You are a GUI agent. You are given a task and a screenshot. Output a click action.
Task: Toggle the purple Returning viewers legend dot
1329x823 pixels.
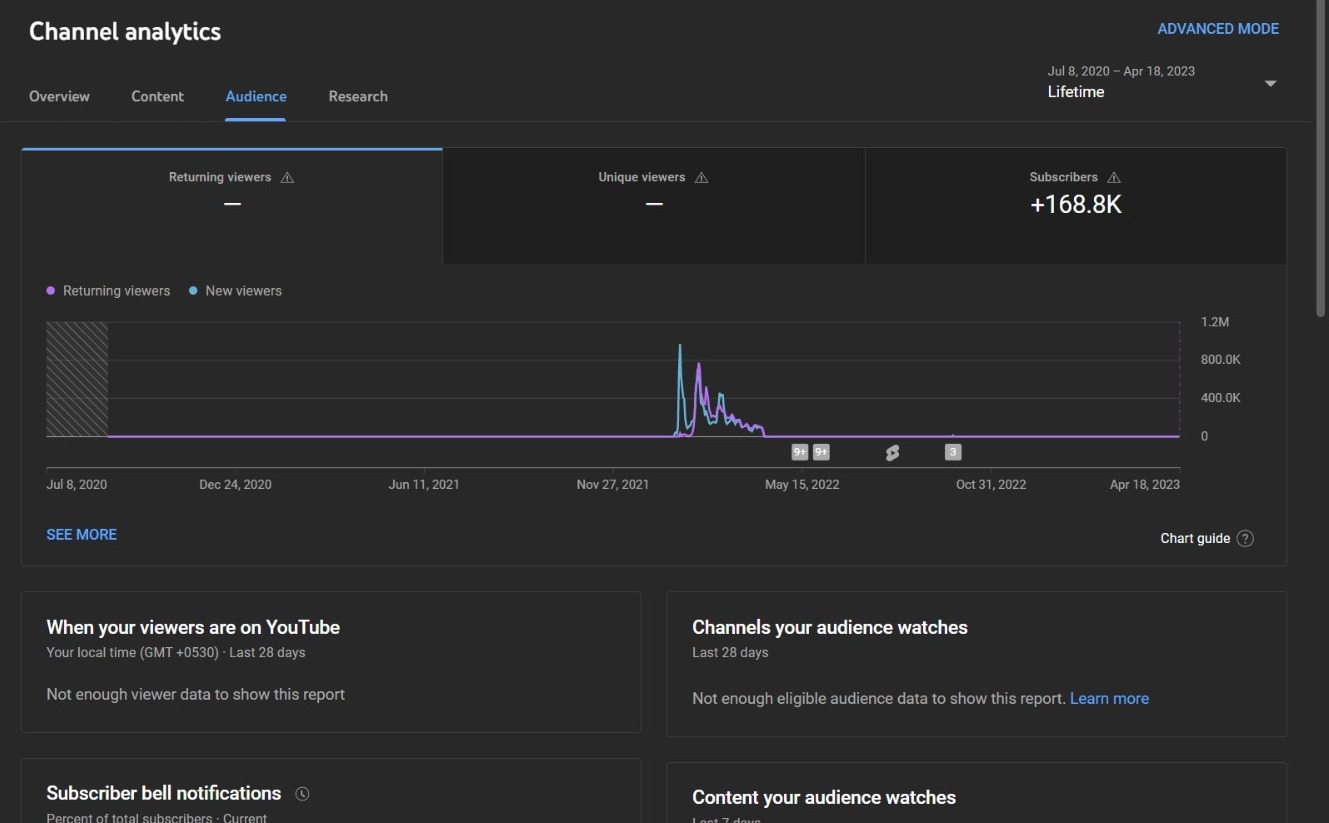pos(51,291)
